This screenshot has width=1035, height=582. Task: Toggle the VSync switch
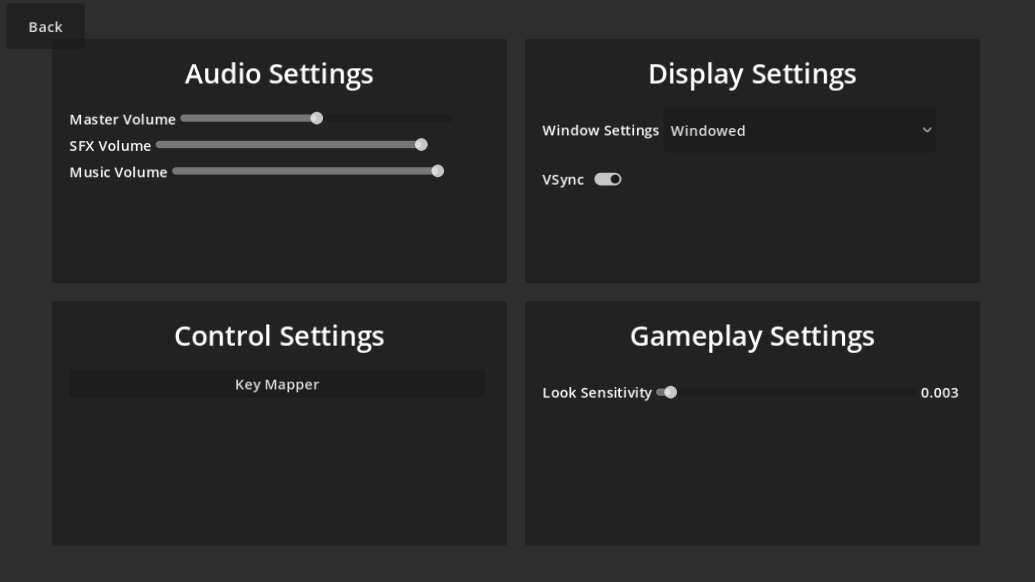(608, 180)
